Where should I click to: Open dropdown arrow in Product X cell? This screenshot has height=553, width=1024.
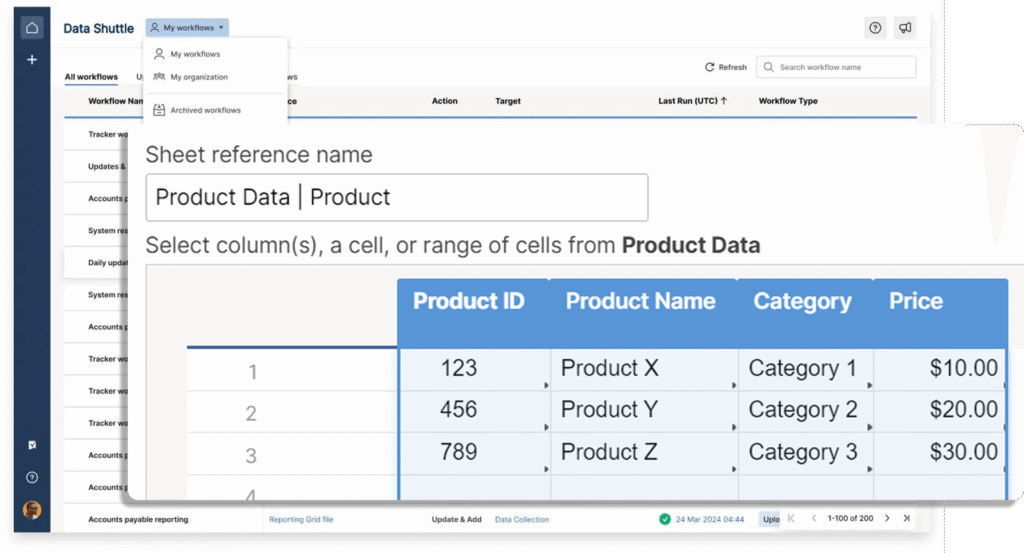[x=734, y=385]
